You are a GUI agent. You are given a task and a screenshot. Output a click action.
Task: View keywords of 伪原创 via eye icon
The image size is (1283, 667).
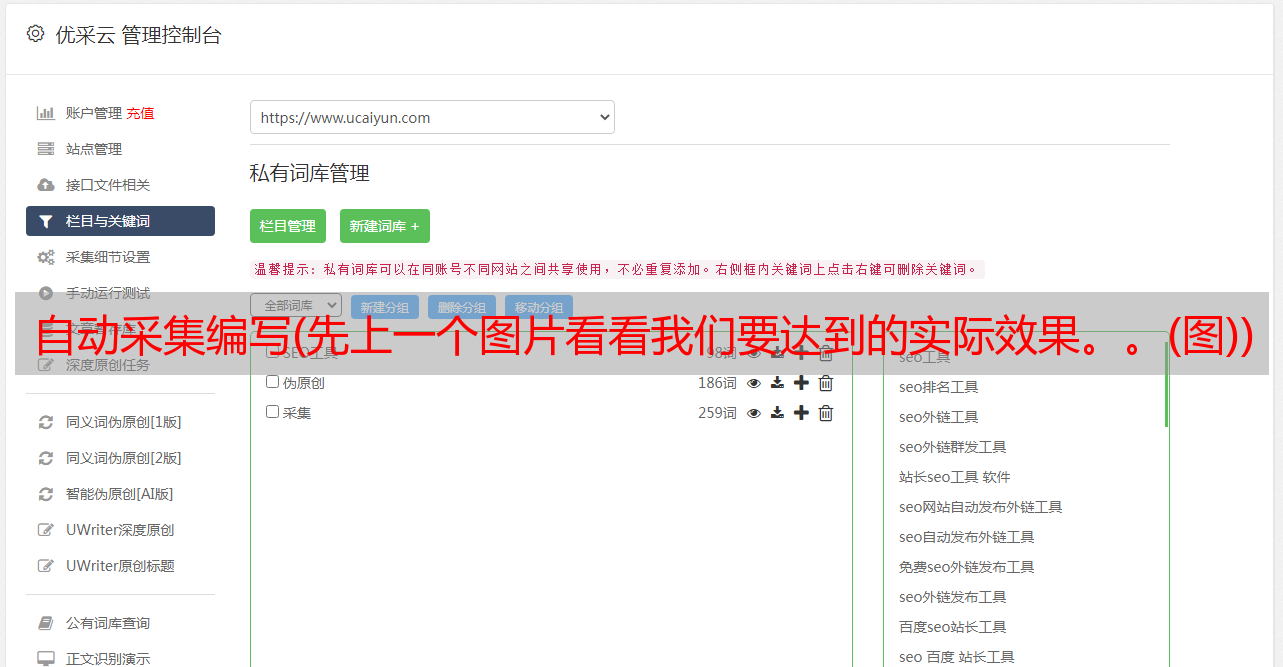click(x=754, y=383)
